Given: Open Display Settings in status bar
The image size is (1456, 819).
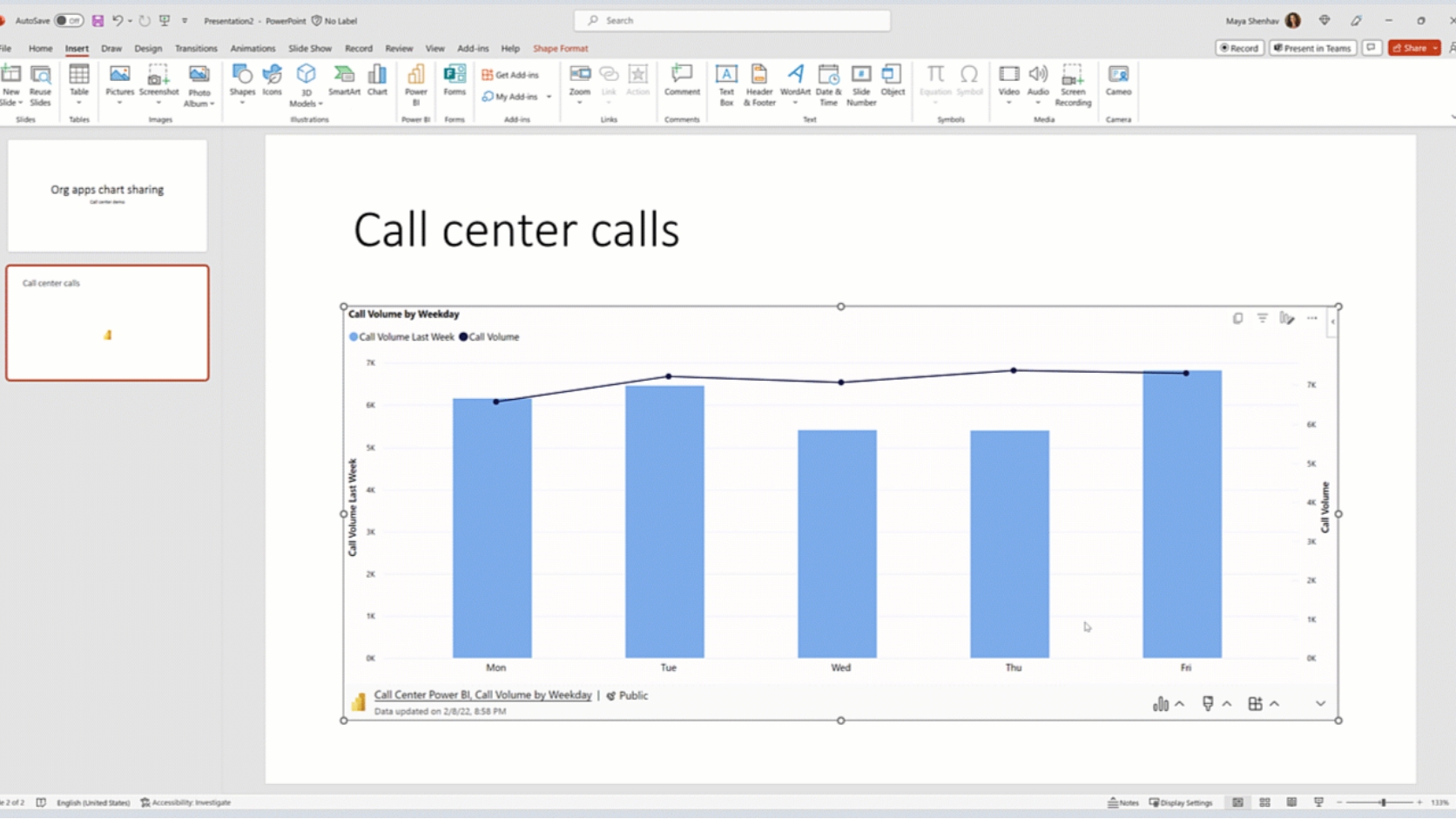Looking at the screenshot, I should pyautogui.click(x=1181, y=802).
